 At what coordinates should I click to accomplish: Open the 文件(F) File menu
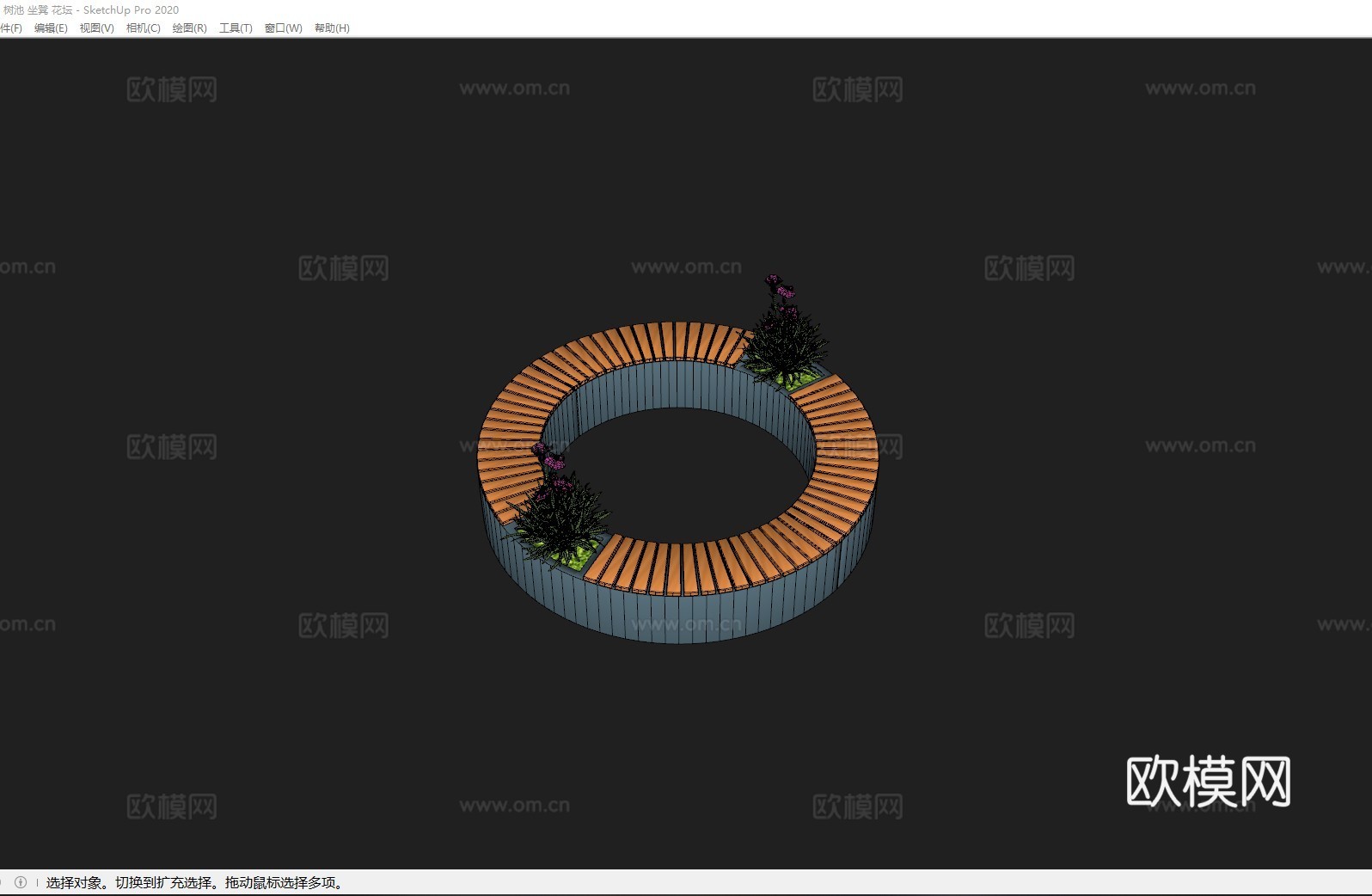(x=11, y=28)
